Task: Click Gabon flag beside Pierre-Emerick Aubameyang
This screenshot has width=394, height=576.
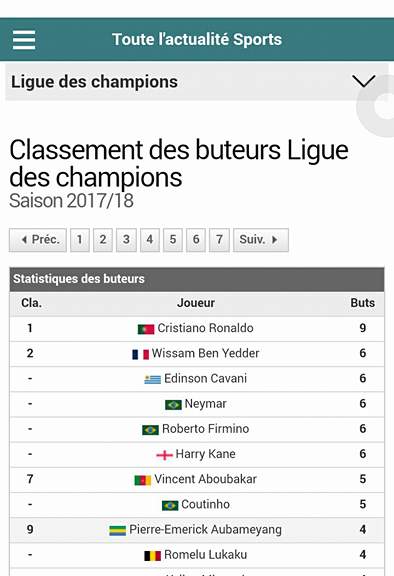Action: pos(118,530)
